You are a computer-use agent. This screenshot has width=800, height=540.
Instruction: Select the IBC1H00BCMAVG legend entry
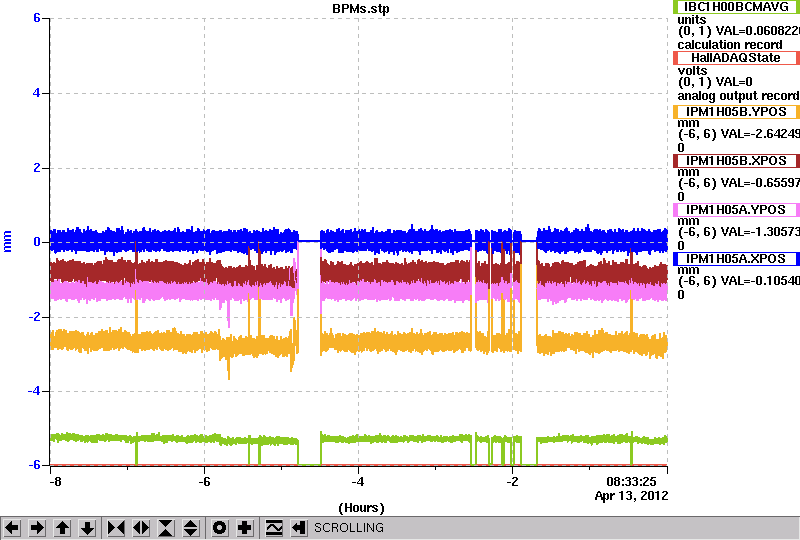click(736, 7)
